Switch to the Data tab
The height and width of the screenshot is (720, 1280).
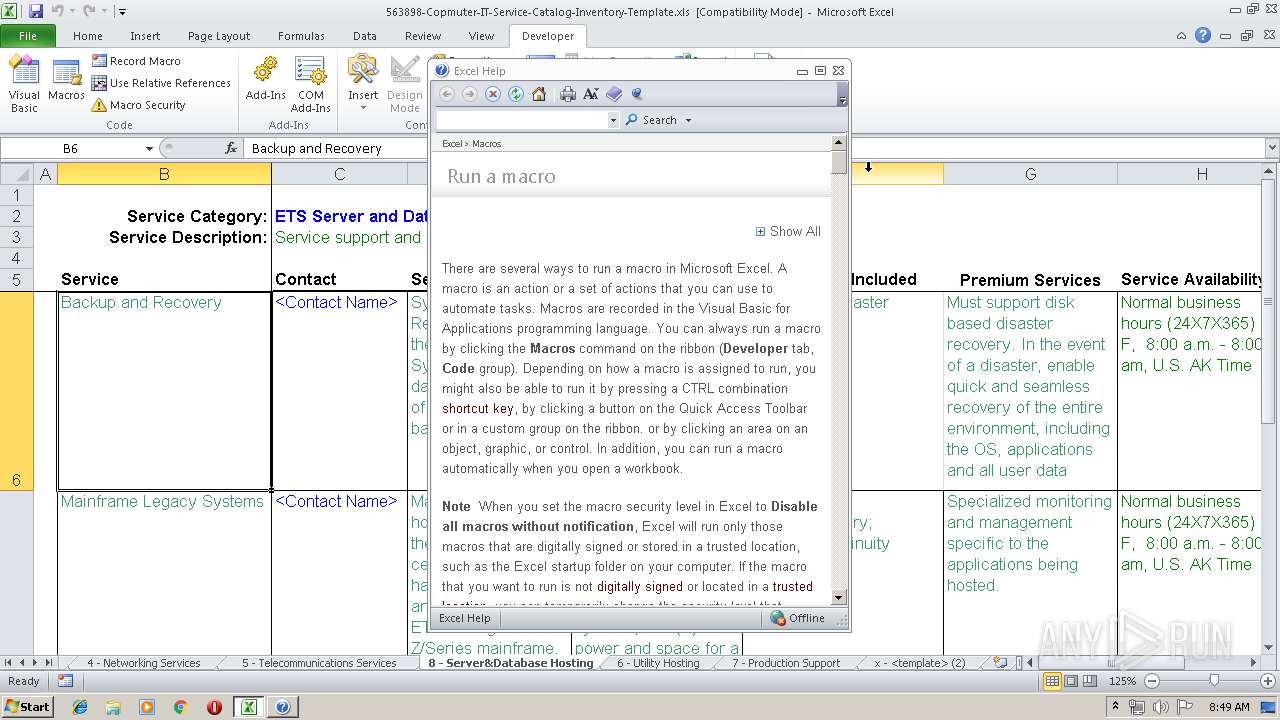[365, 36]
